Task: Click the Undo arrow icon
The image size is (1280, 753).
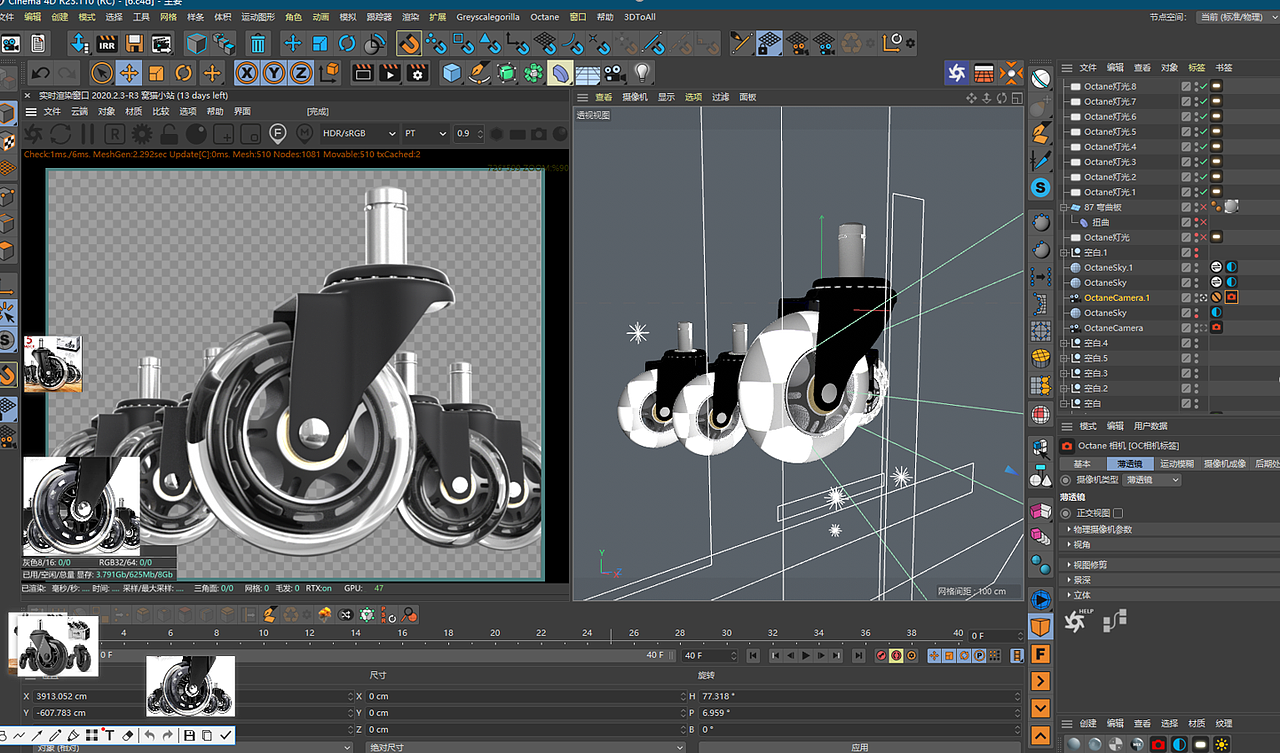Action: click(40, 73)
